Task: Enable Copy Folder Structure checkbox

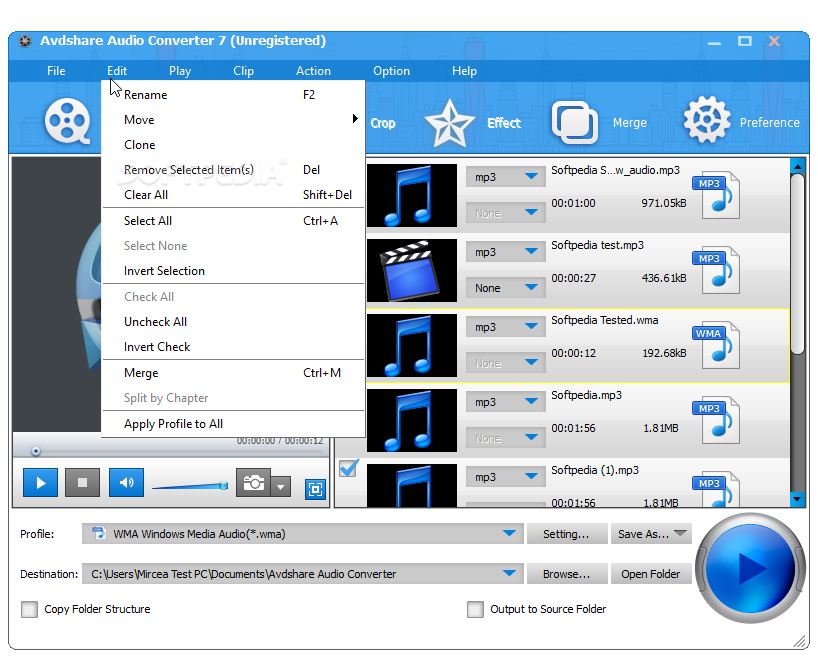Action: (29, 609)
